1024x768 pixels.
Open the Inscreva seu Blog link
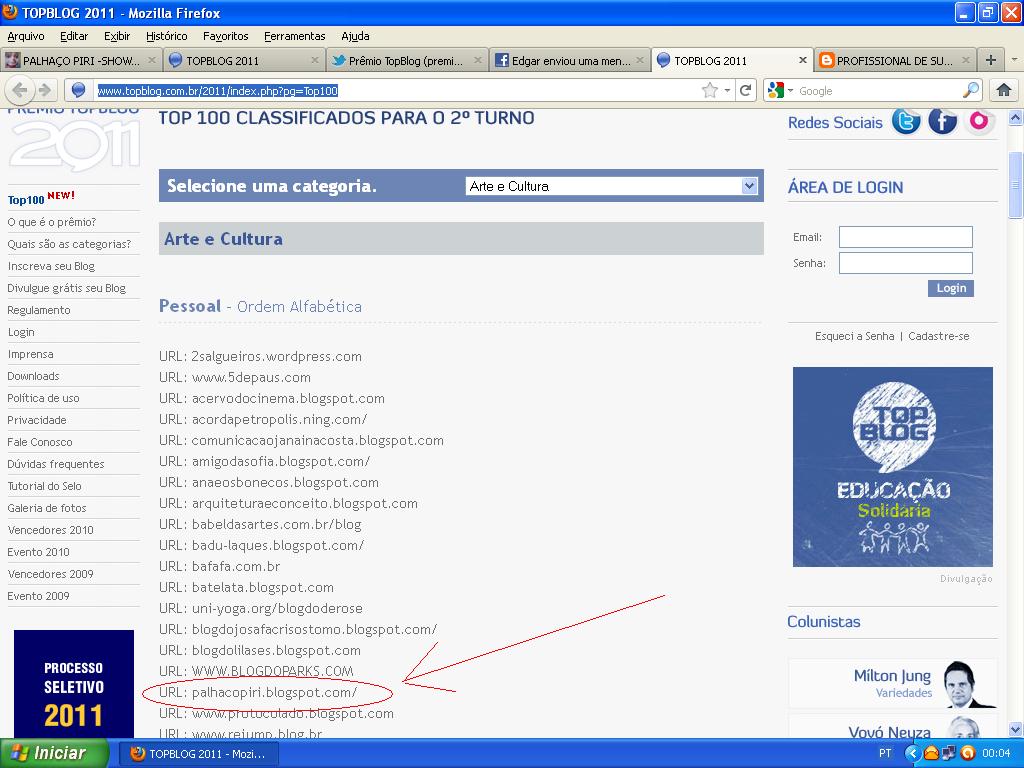[x=51, y=266]
